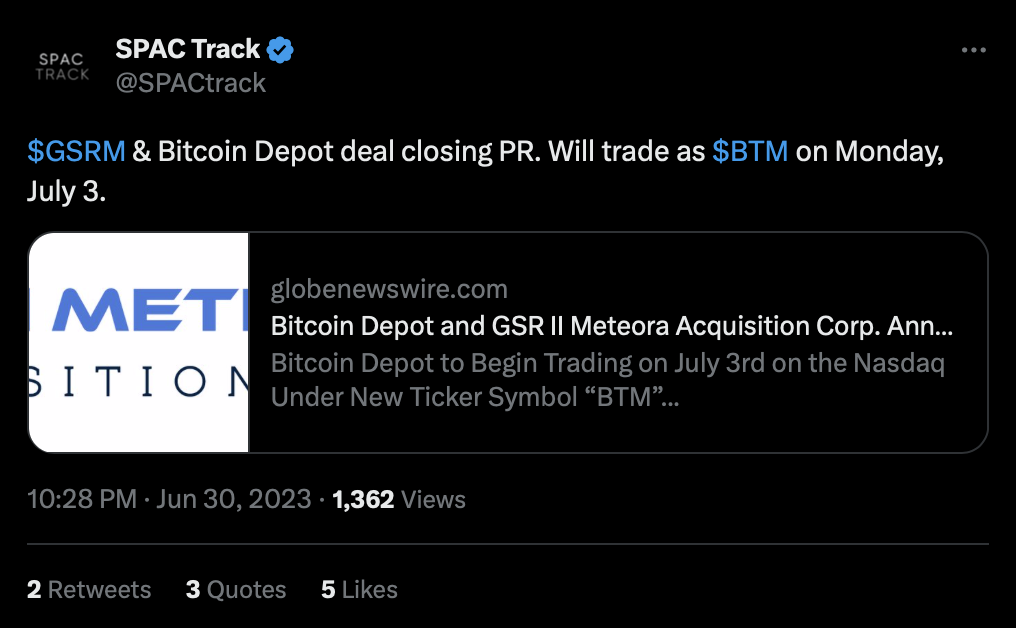
Task: Open the $GSRM cashtag
Action: point(76,151)
